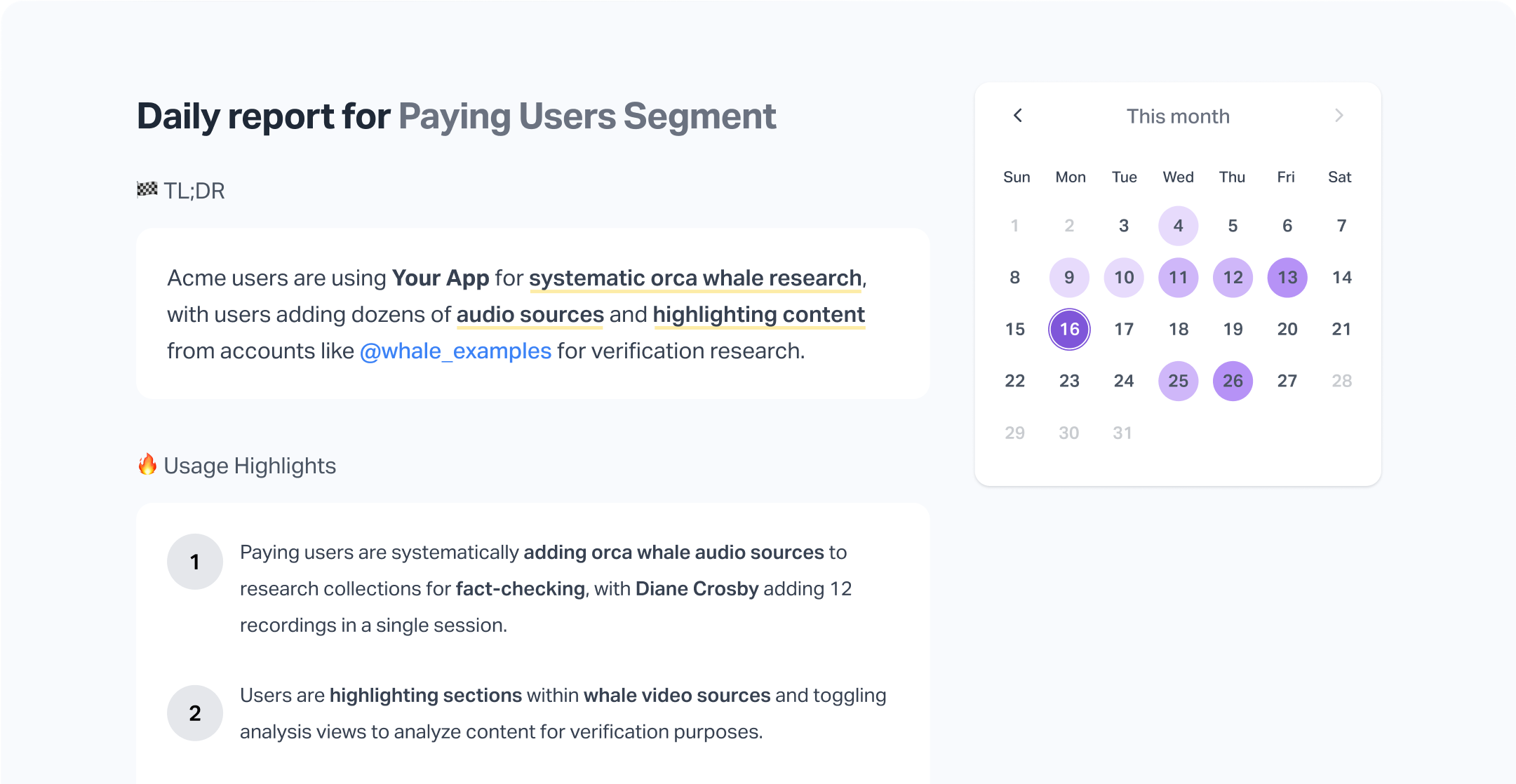Select date 4 on the calendar
1516x784 pixels.
click(1178, 225)
